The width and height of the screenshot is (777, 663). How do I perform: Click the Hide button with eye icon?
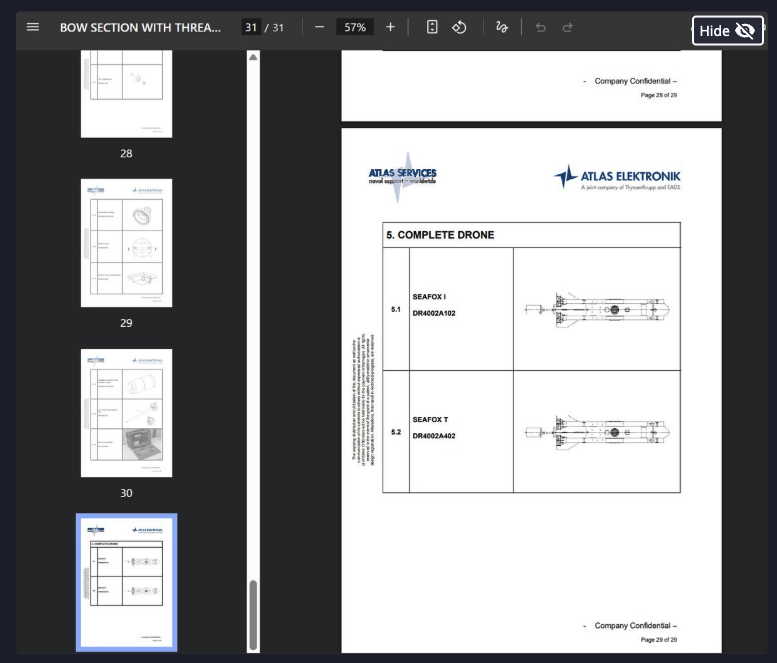[x=727, y=31]
